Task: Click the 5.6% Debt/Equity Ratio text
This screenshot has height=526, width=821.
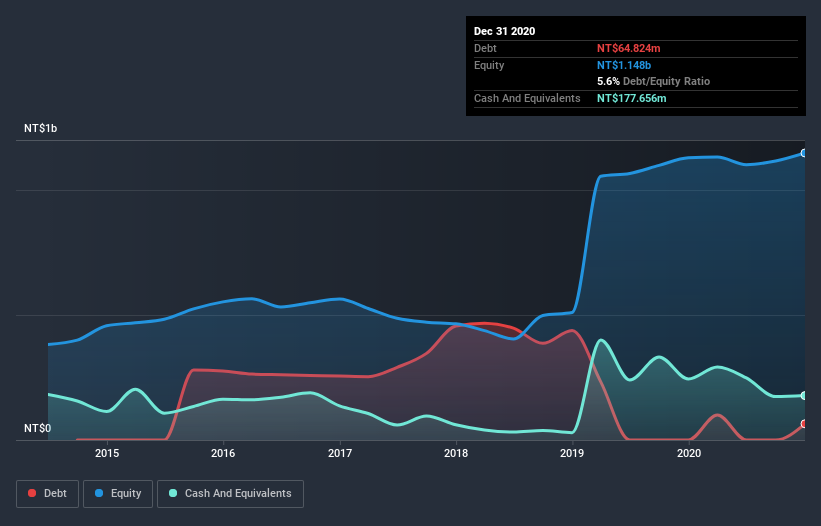Action: point(653,81)
